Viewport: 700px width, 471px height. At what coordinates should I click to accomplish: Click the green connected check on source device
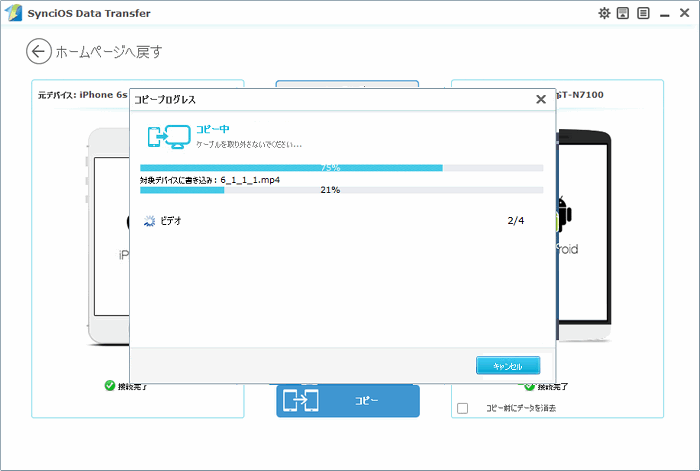point(109,385)
